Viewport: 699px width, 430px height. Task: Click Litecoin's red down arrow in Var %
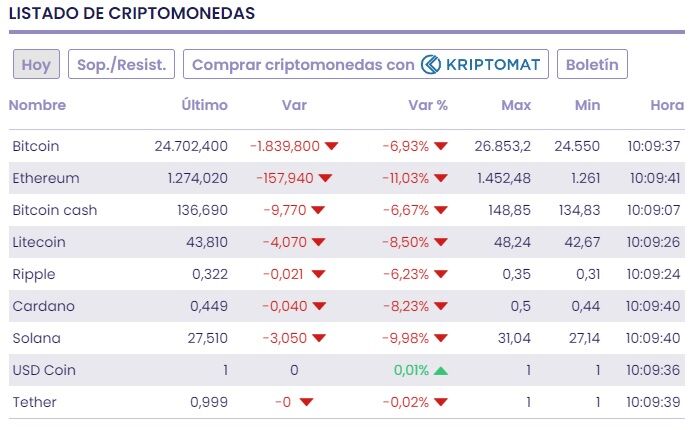click(441, 242)
